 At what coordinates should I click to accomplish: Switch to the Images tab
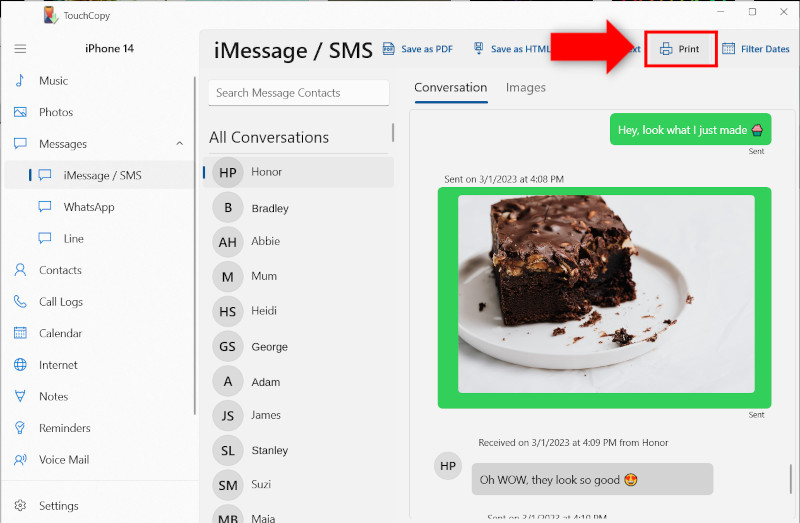pyautogui.click(x=526, y=88)
